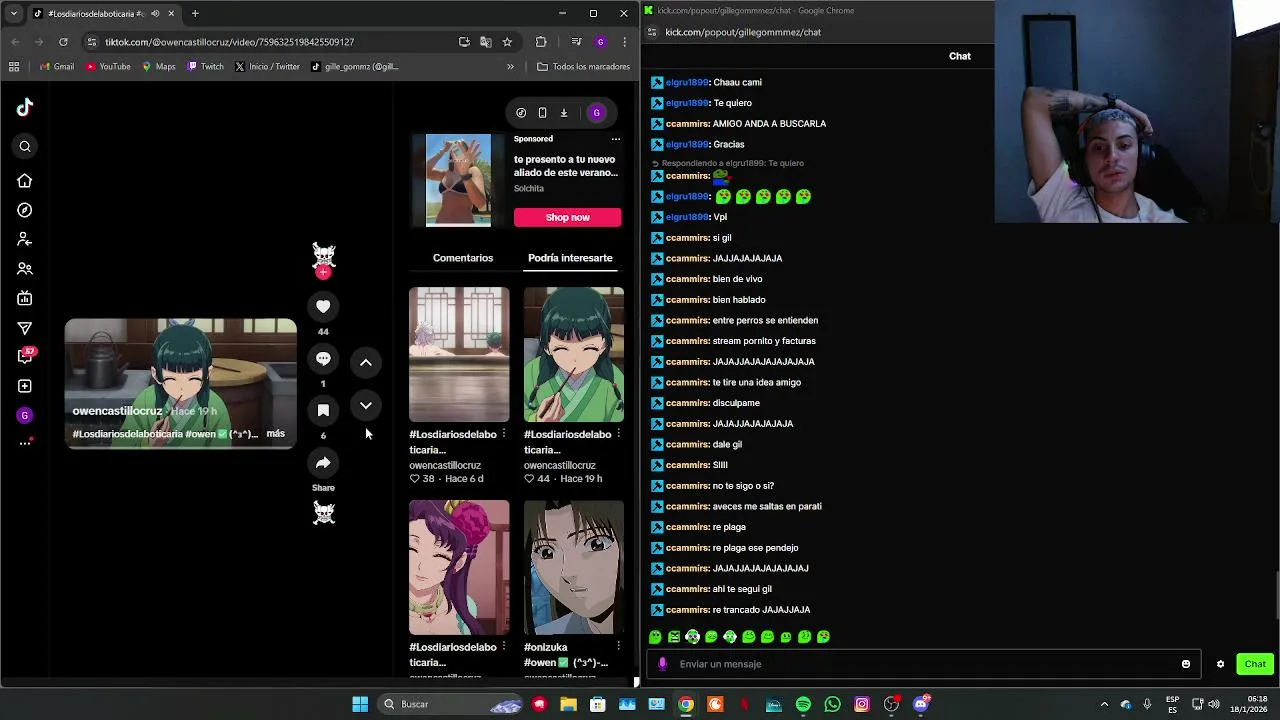Open TikTok search from the sidebar
The width and height of the screenshot is (1280, 720).
click(25, 147)
